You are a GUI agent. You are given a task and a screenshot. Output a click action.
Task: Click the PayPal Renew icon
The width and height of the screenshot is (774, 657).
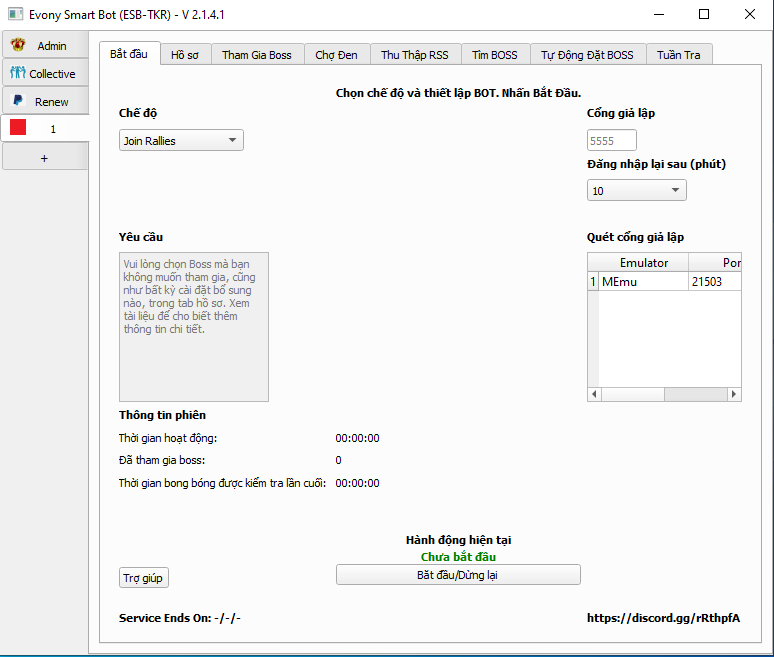tap(18, 101)
